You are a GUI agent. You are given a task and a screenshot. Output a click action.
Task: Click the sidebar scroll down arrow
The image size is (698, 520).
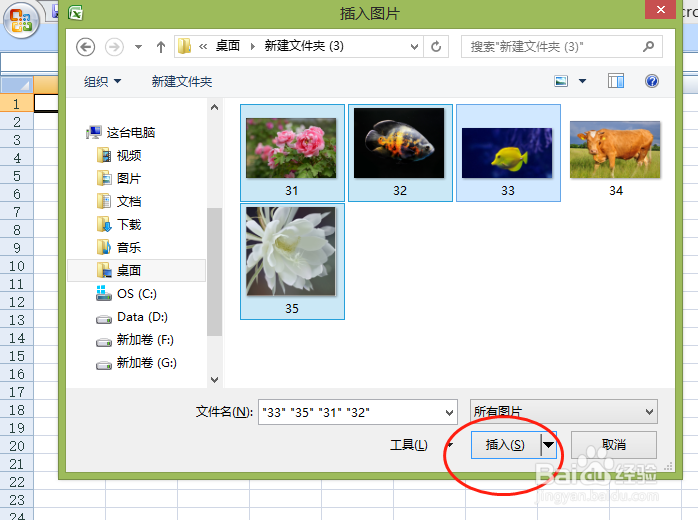click(215, 380)
